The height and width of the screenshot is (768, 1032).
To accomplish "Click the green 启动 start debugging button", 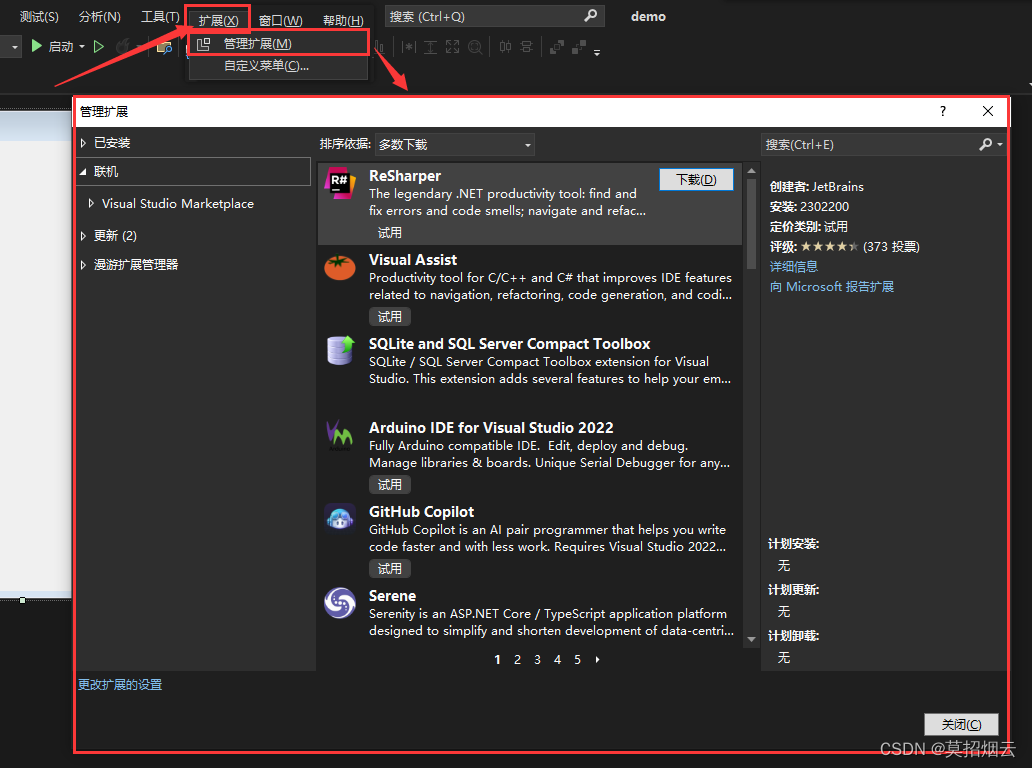I will pos(53,47).
